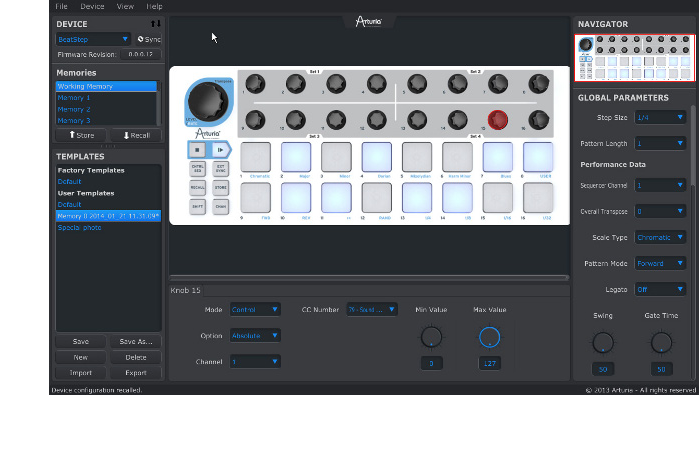Click the CNTRL/SEQ button on the device

click(198, 168)
